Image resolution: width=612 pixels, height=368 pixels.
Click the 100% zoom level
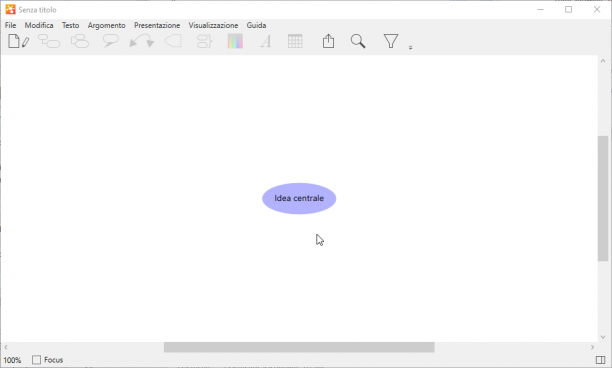[x=12, y=360]
